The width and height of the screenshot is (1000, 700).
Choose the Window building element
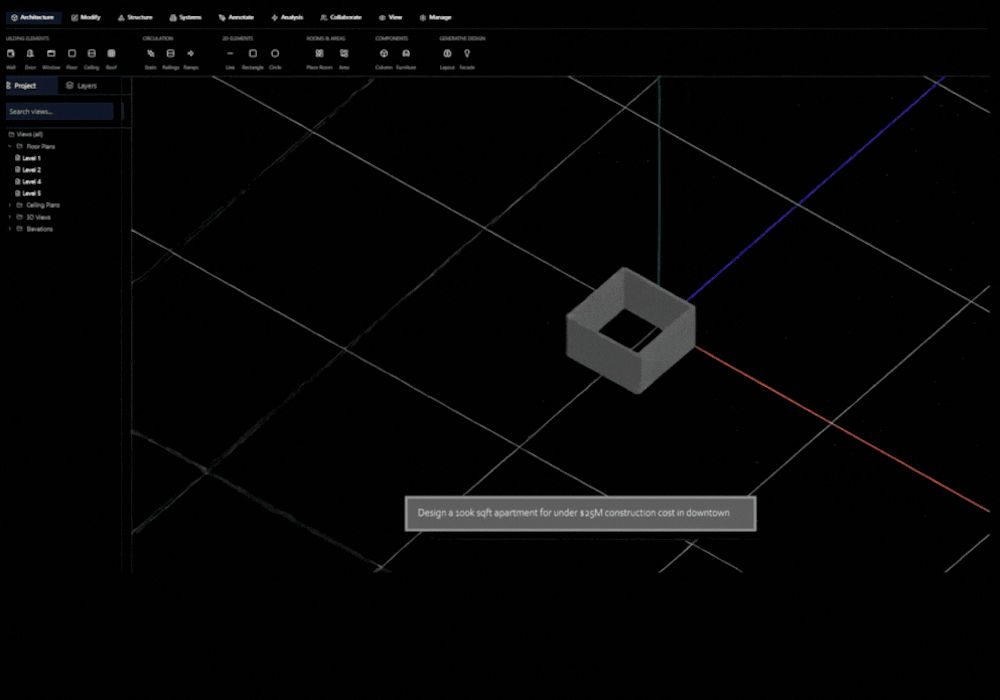(x=51, y=59)
